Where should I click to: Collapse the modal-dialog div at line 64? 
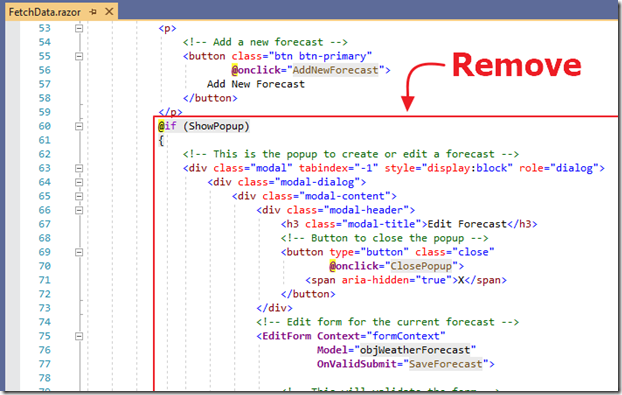pos(79,182)
